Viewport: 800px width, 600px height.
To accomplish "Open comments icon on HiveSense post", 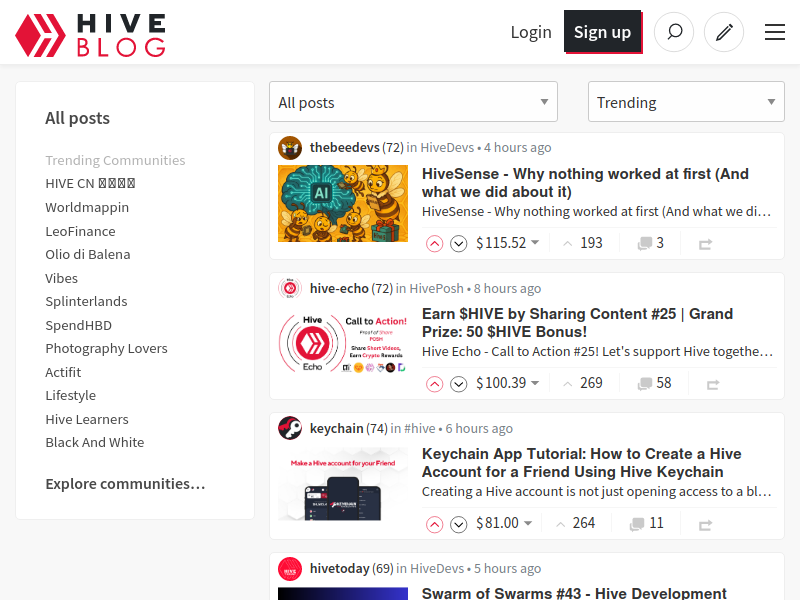I will tap(645, 243).
